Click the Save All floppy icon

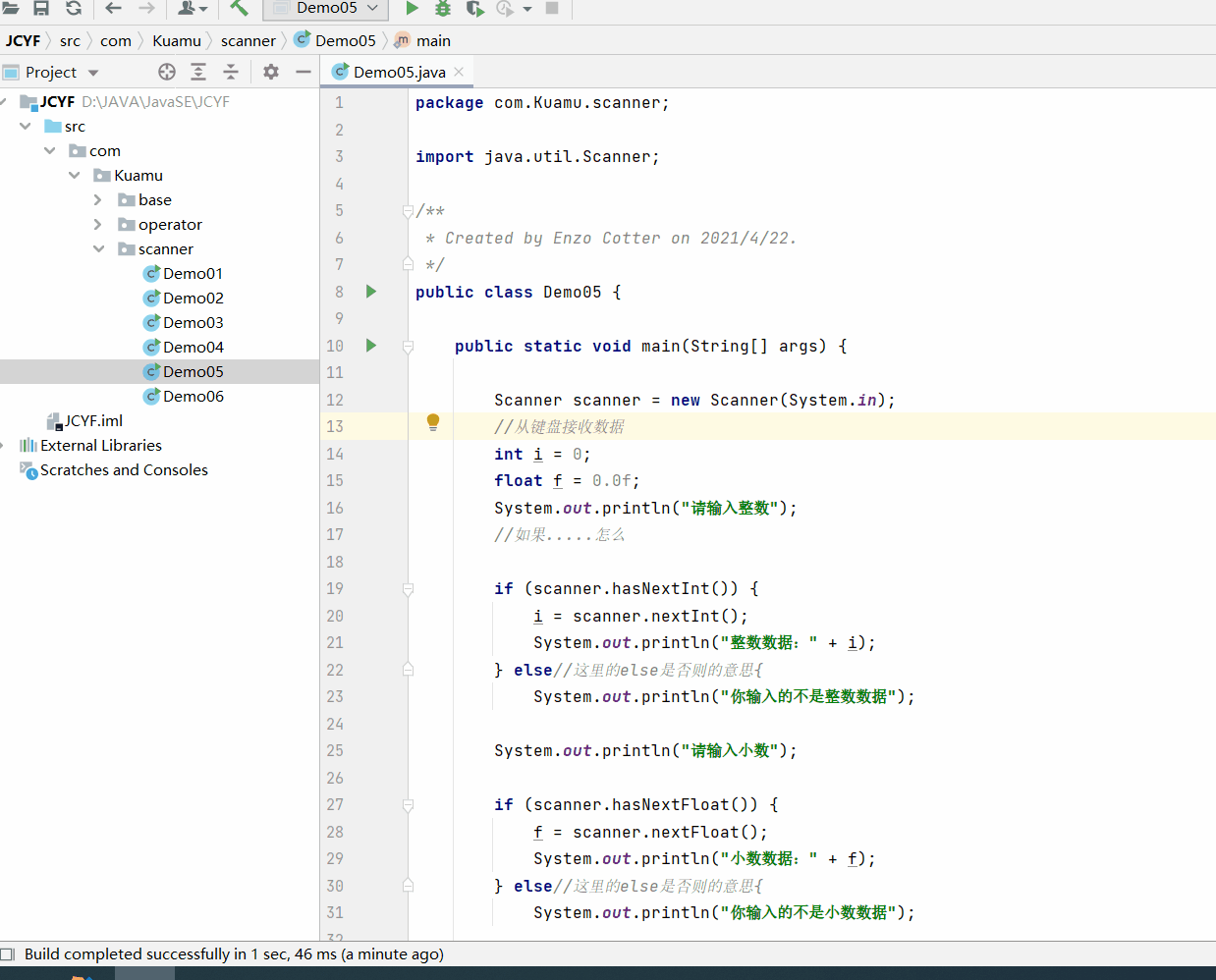[x=41, y=8]
